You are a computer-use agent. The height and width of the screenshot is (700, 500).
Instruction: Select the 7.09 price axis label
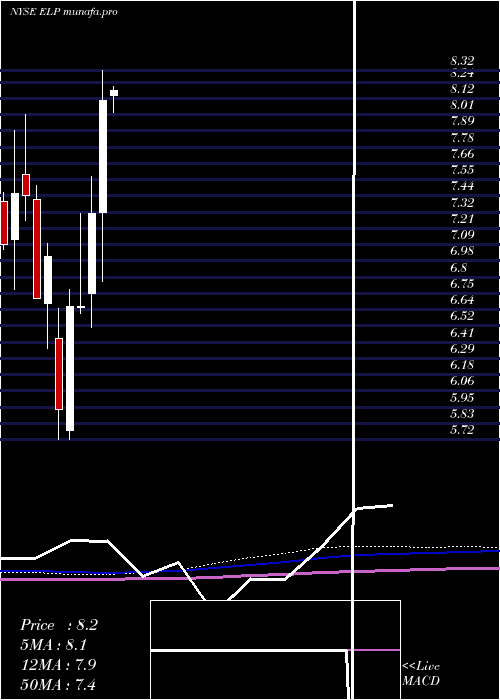[462, 235]
